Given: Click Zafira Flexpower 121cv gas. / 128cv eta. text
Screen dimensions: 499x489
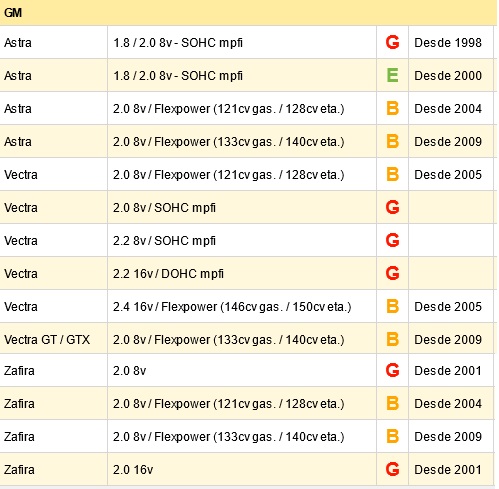Looking at the screenshot, I should click(228, 404).
